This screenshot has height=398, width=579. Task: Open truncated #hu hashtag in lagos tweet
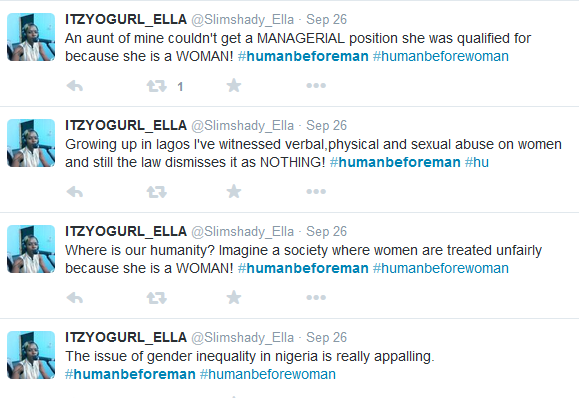tap(477, 162)
